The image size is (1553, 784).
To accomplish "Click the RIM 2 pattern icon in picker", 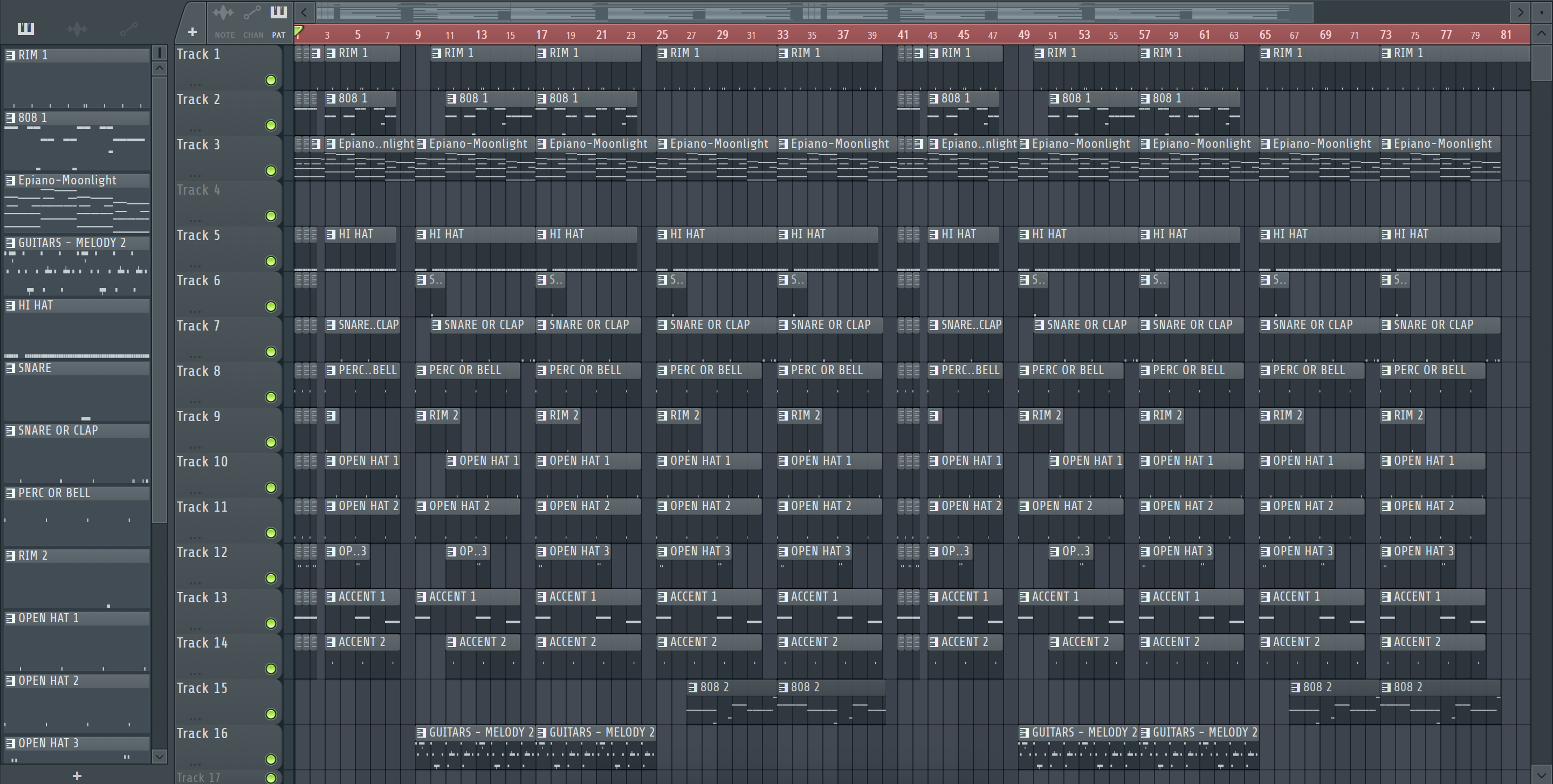I will [10, 555].
